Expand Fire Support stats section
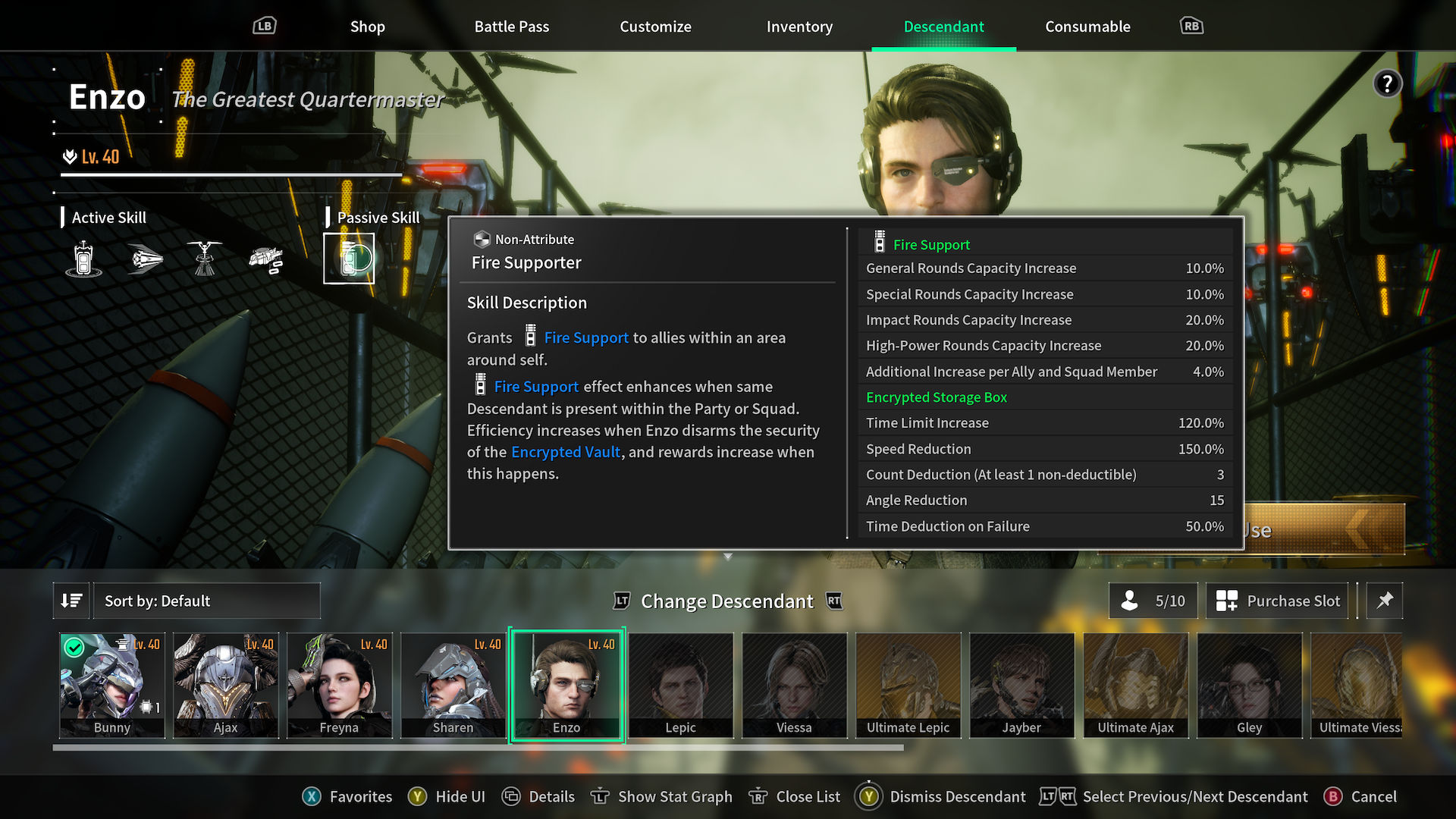1456x819 pixels. point(929,244)
